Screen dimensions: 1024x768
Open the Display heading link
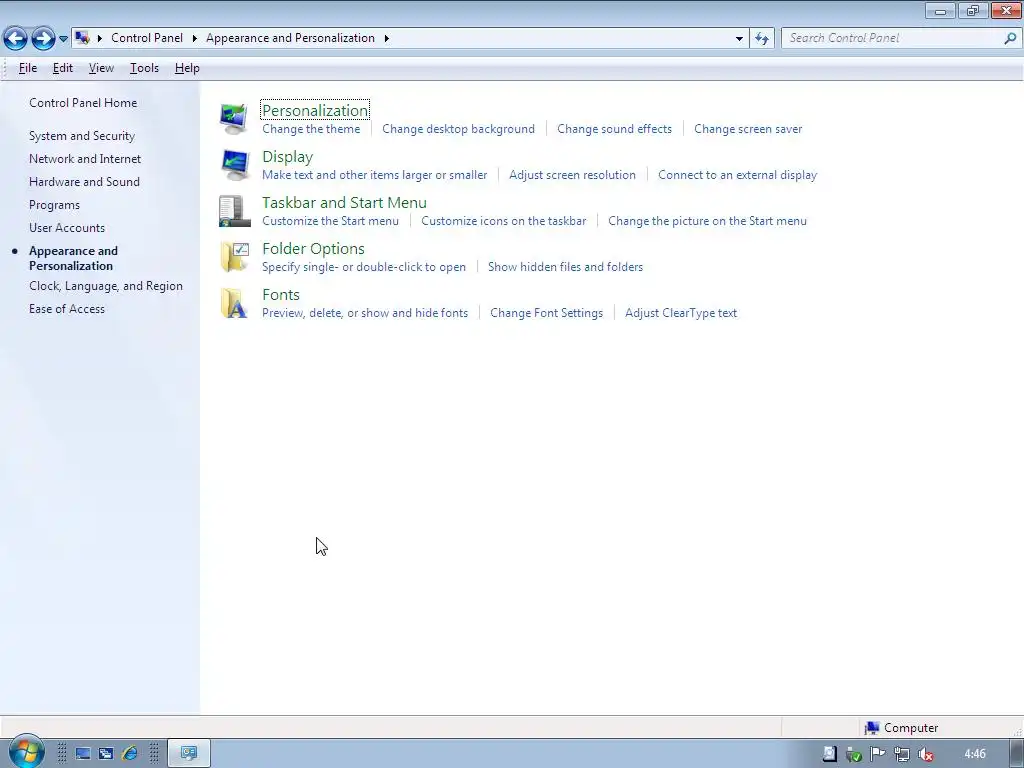point(287,157)
